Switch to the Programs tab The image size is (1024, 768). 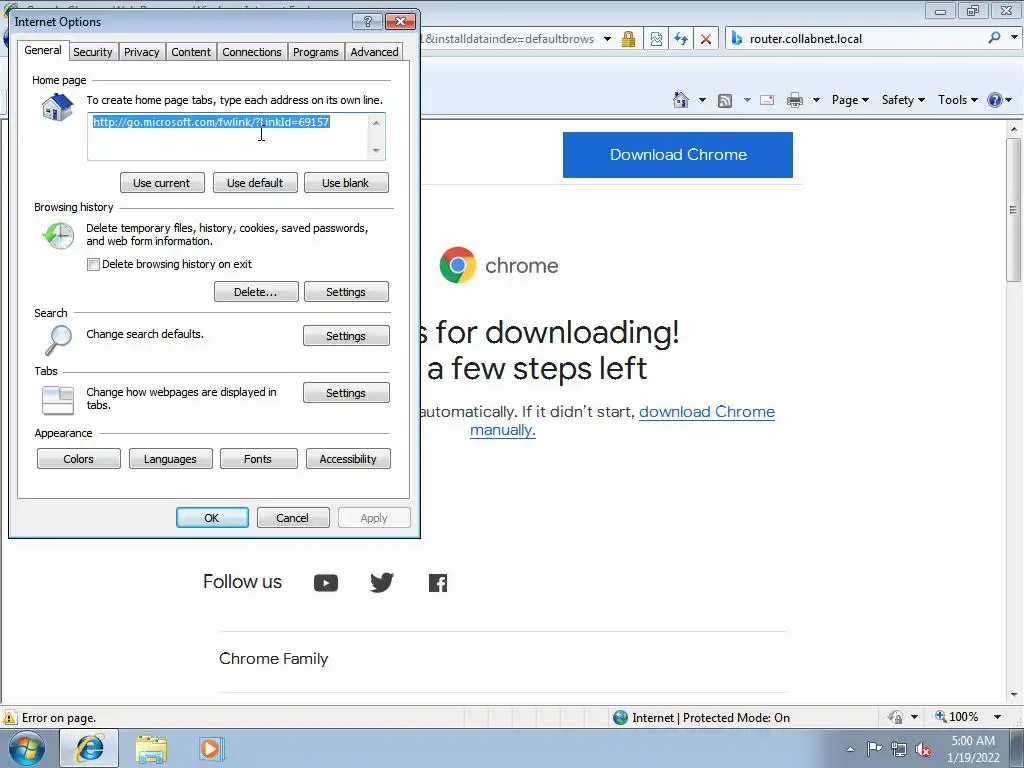[x=315, y=52]
